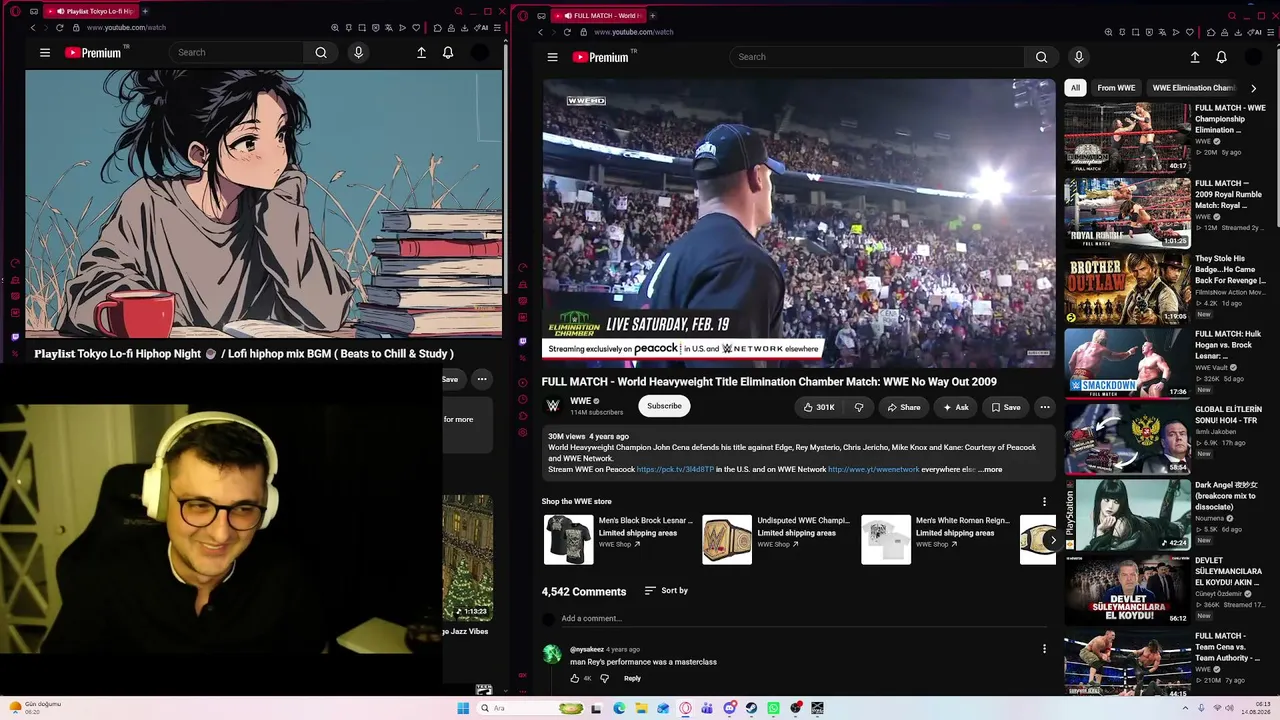The height and width of the screenshot is (720, 1280).
Task: Focus the search box in the Lo-fi window
Action: coord(237,53)
